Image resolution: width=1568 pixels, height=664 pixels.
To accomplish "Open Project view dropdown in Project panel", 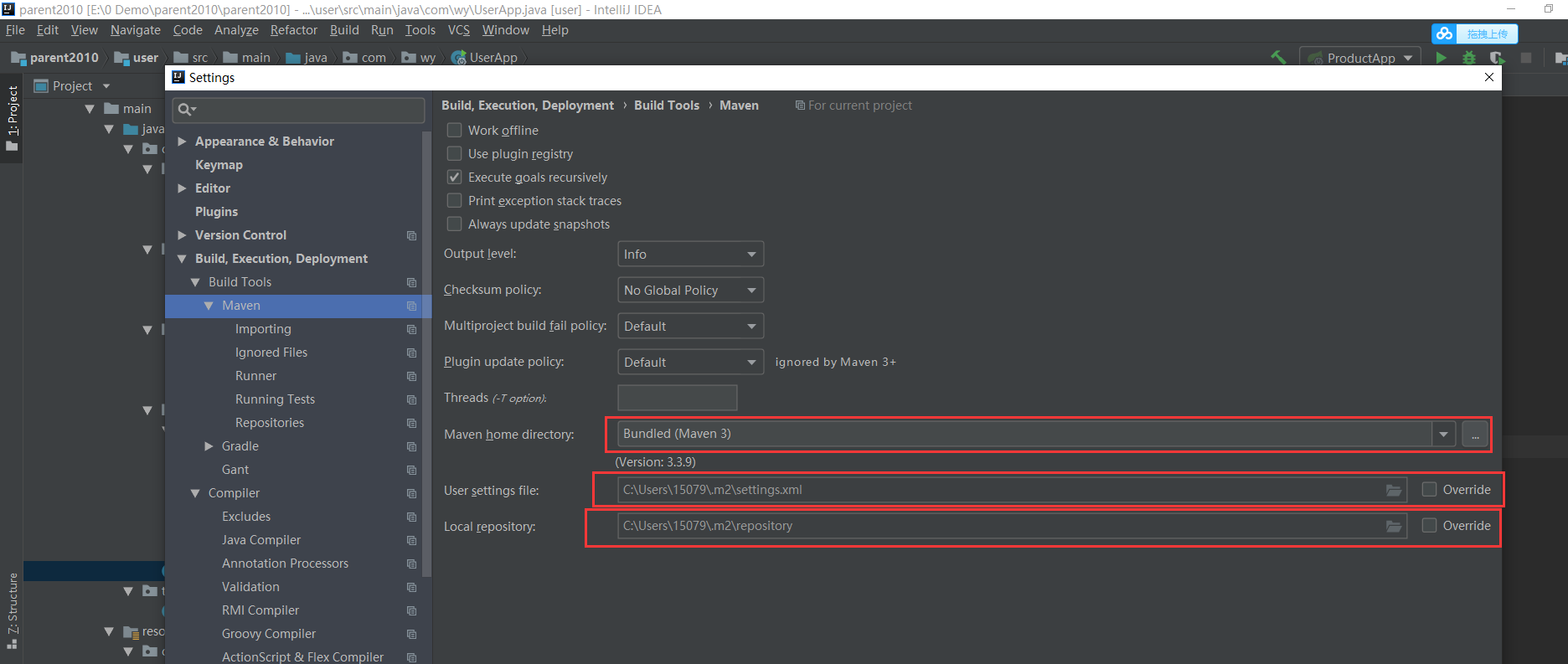I will (106, 86).
